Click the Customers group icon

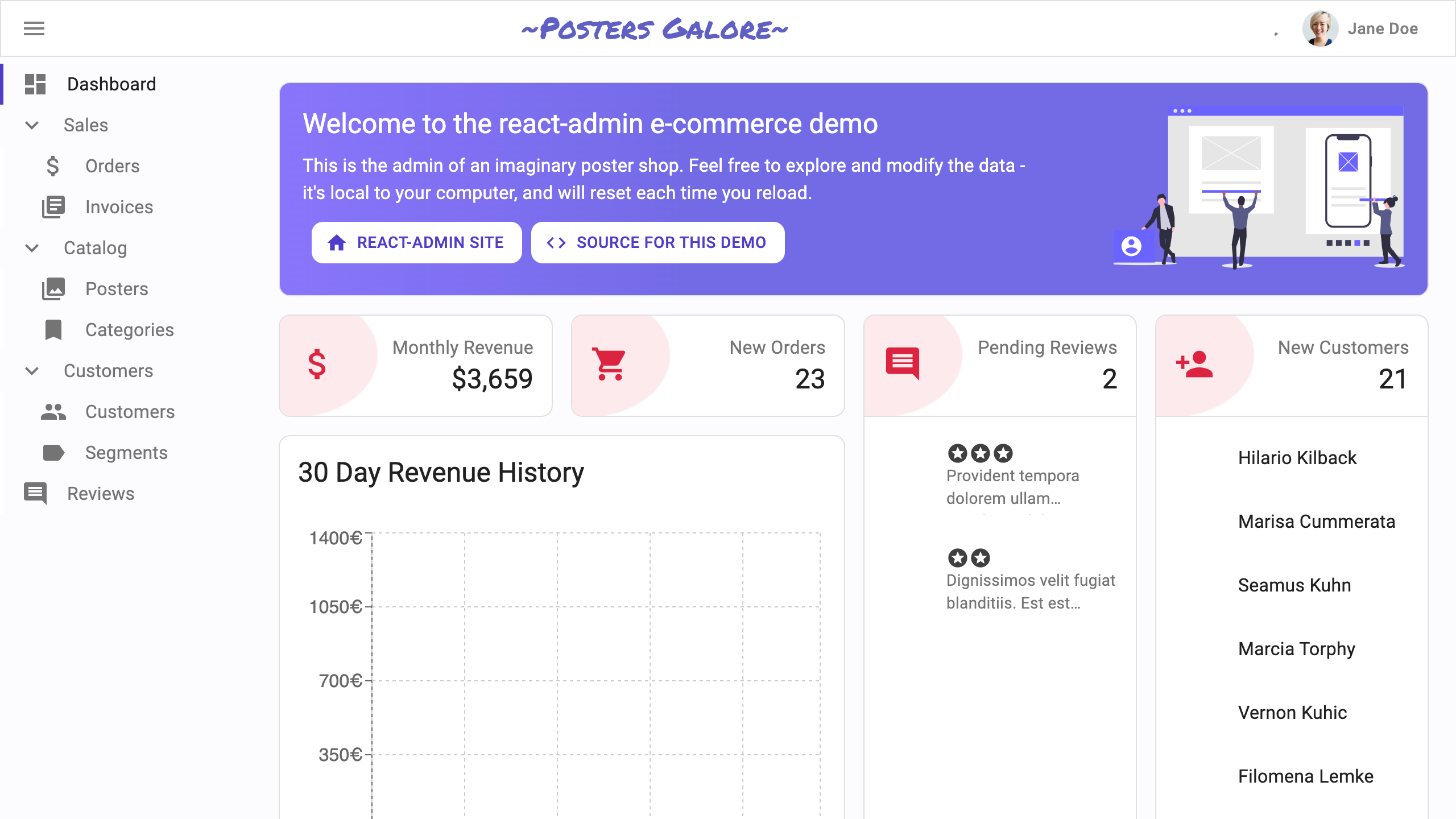(54, 411)
